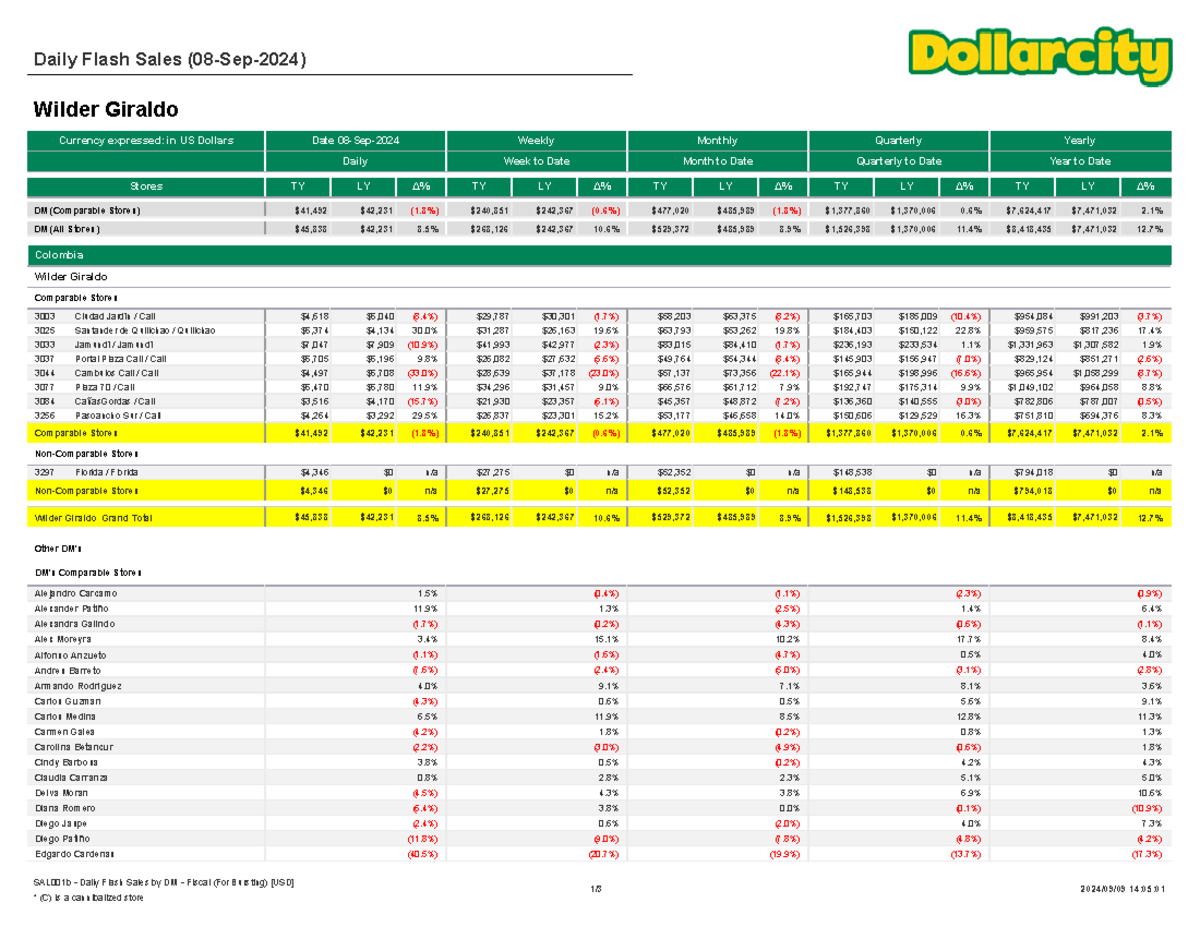Select the 'Year to Date' sub-header

tap(1079, 161)
